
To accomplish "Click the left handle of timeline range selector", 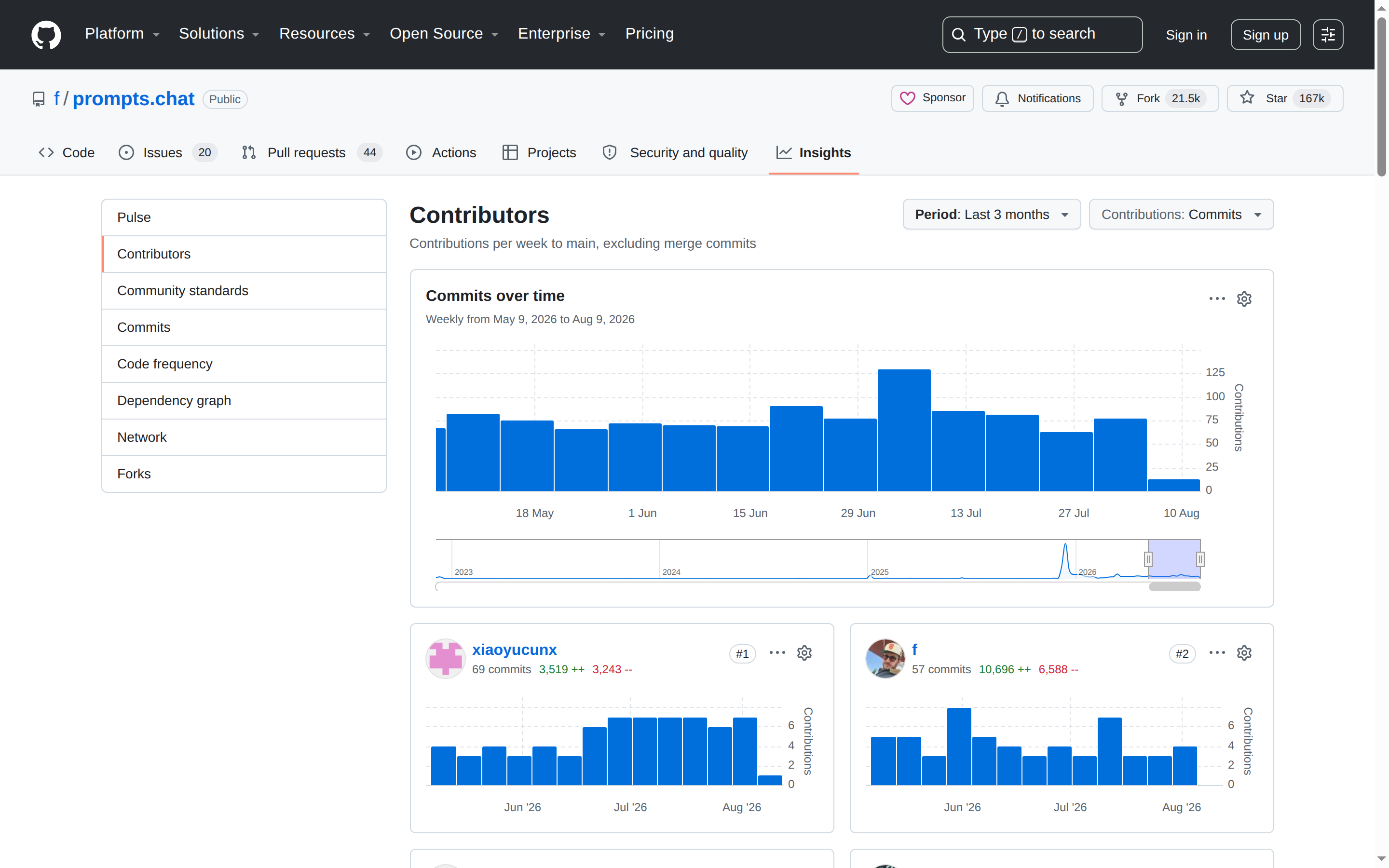I will [1148, 559].
